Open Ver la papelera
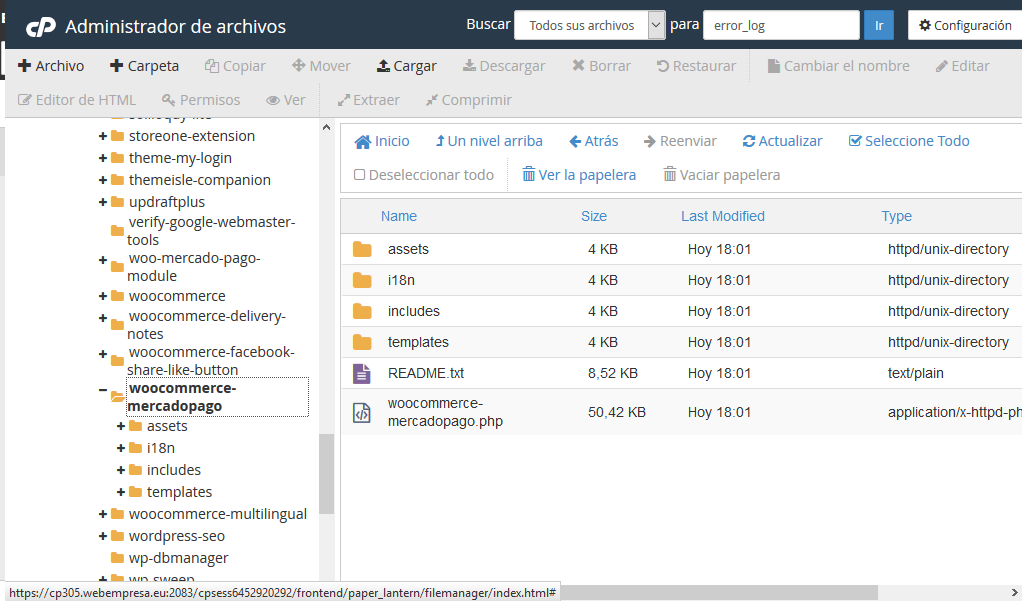The image size is (1022, 601). click(579, 175)
